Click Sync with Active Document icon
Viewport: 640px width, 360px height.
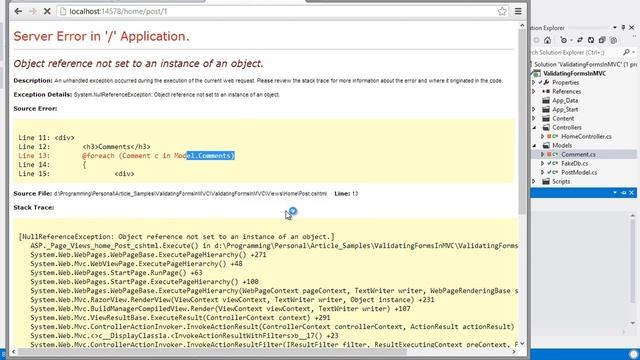coord(580,40)
